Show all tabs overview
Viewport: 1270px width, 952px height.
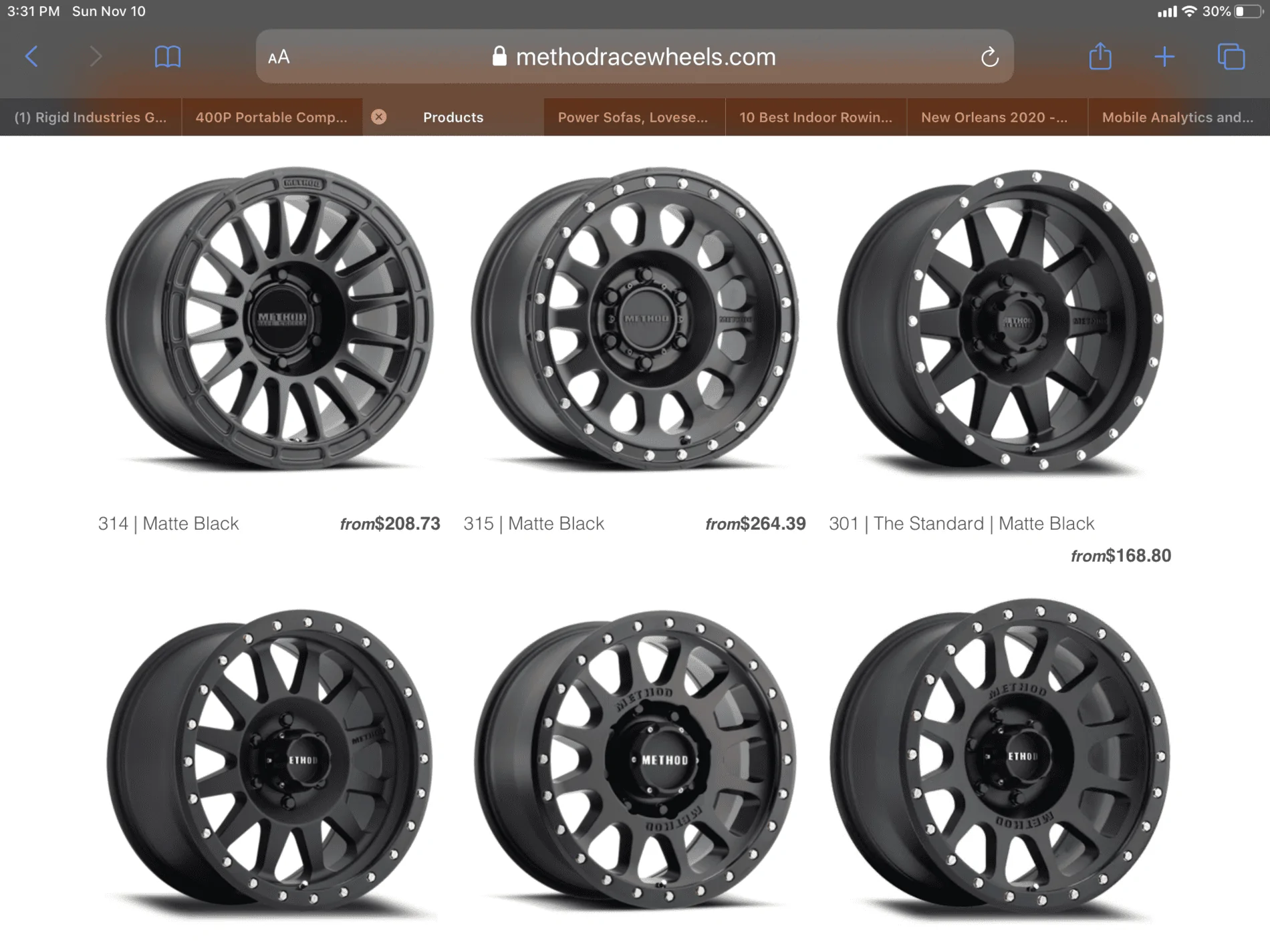(x=1231, y=56)
